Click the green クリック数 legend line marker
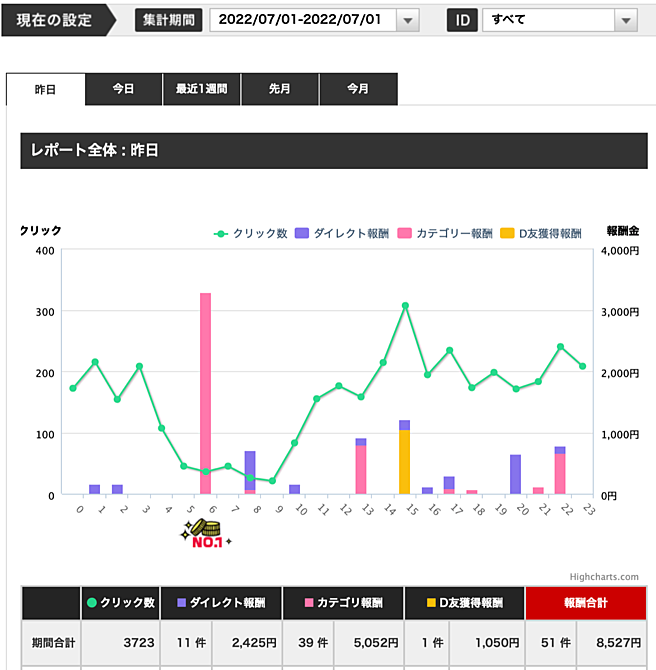 [x=221, y=234]
